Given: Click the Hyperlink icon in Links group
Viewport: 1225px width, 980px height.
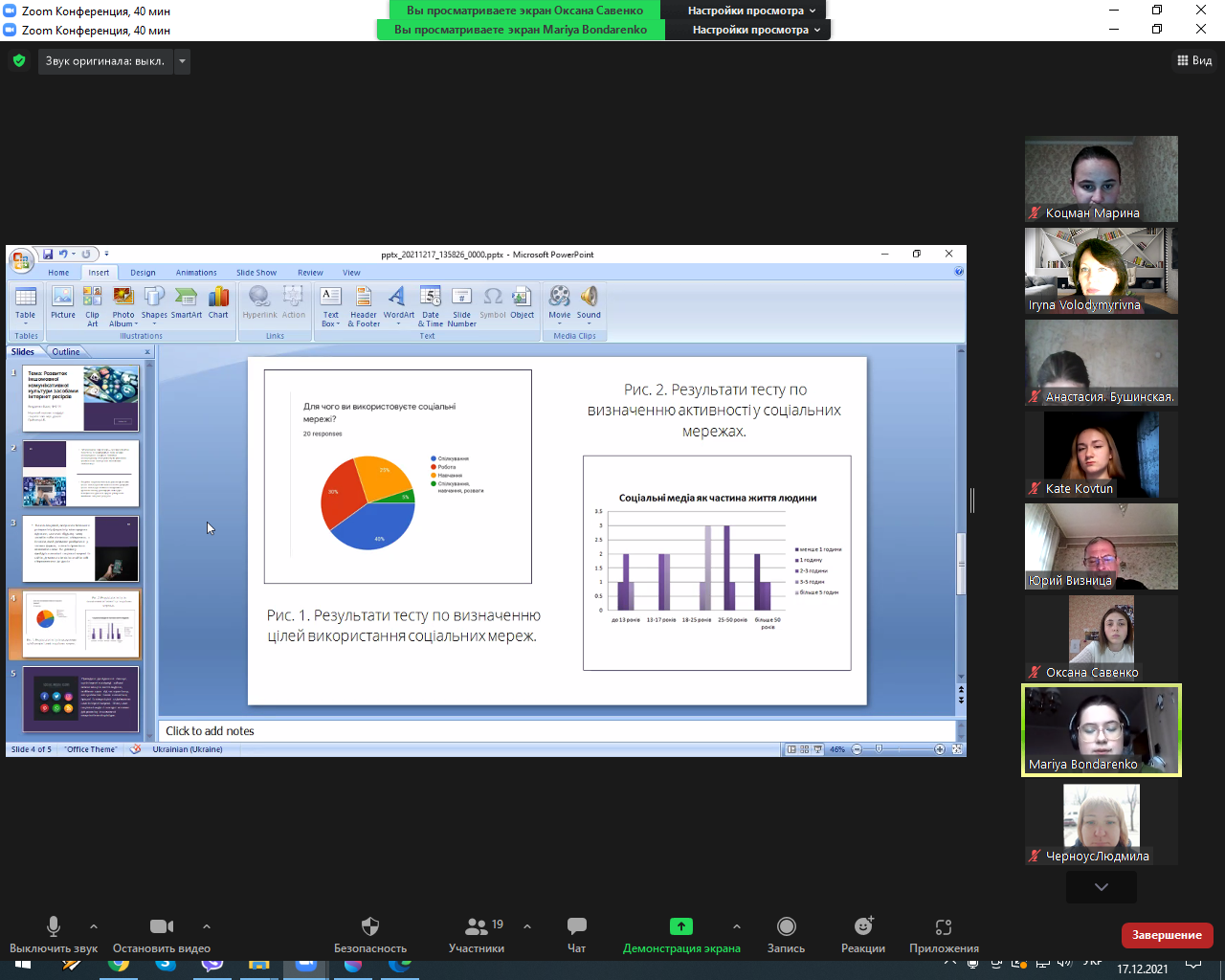Looking at the screenshot, I should 259,301.
